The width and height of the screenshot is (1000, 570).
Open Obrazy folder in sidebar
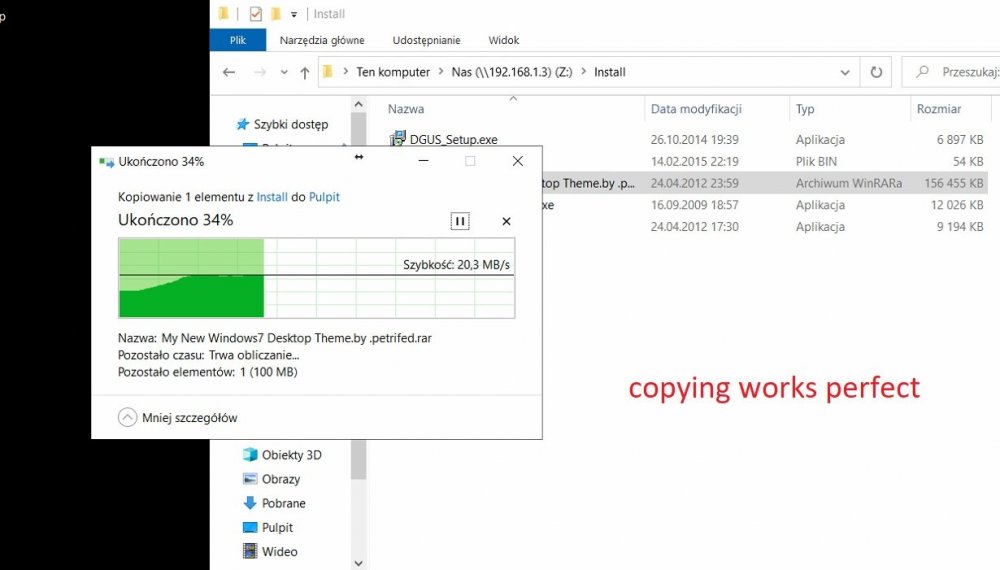[281, 479]
